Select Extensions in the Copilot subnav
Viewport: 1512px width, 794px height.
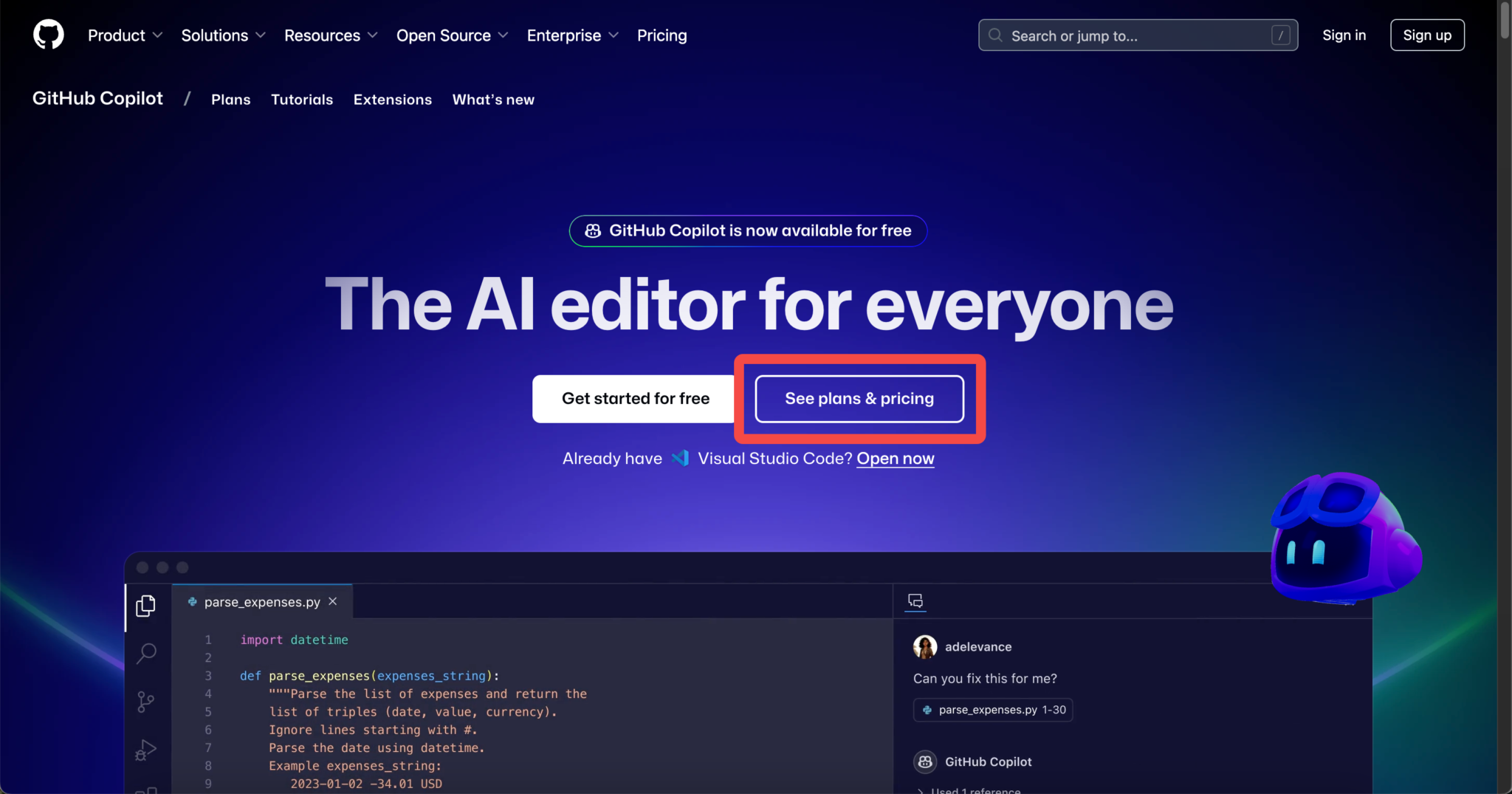pos(392,99)
